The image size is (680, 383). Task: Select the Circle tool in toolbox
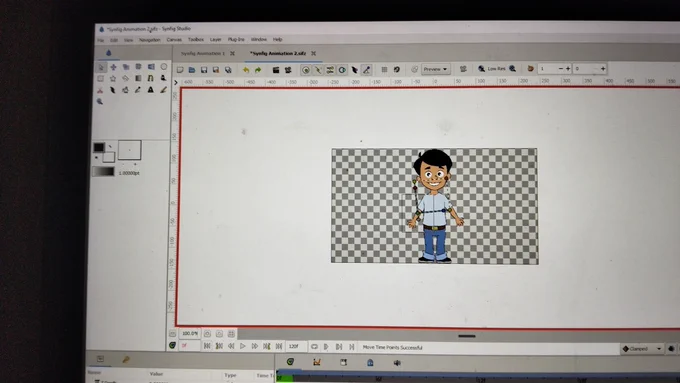coord(163,67)
